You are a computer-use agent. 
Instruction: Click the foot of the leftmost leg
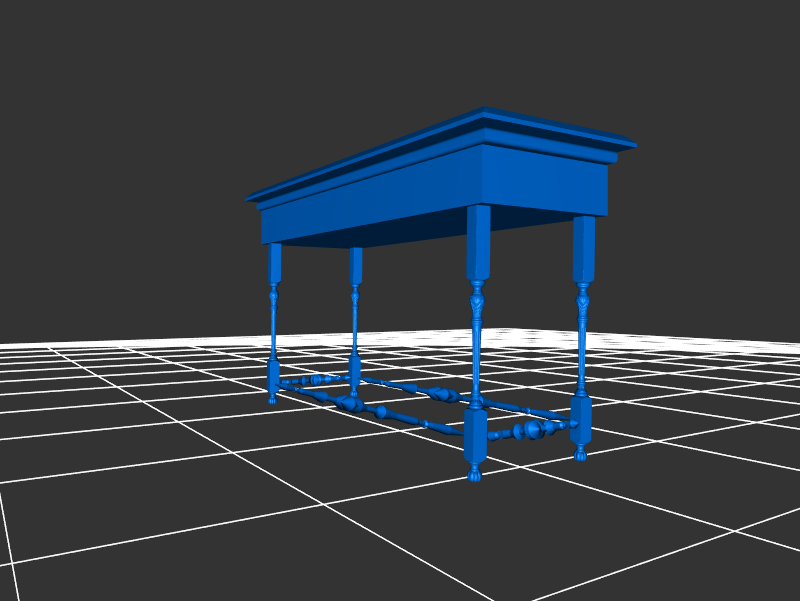pyautogui.click(x=272, y=399)
